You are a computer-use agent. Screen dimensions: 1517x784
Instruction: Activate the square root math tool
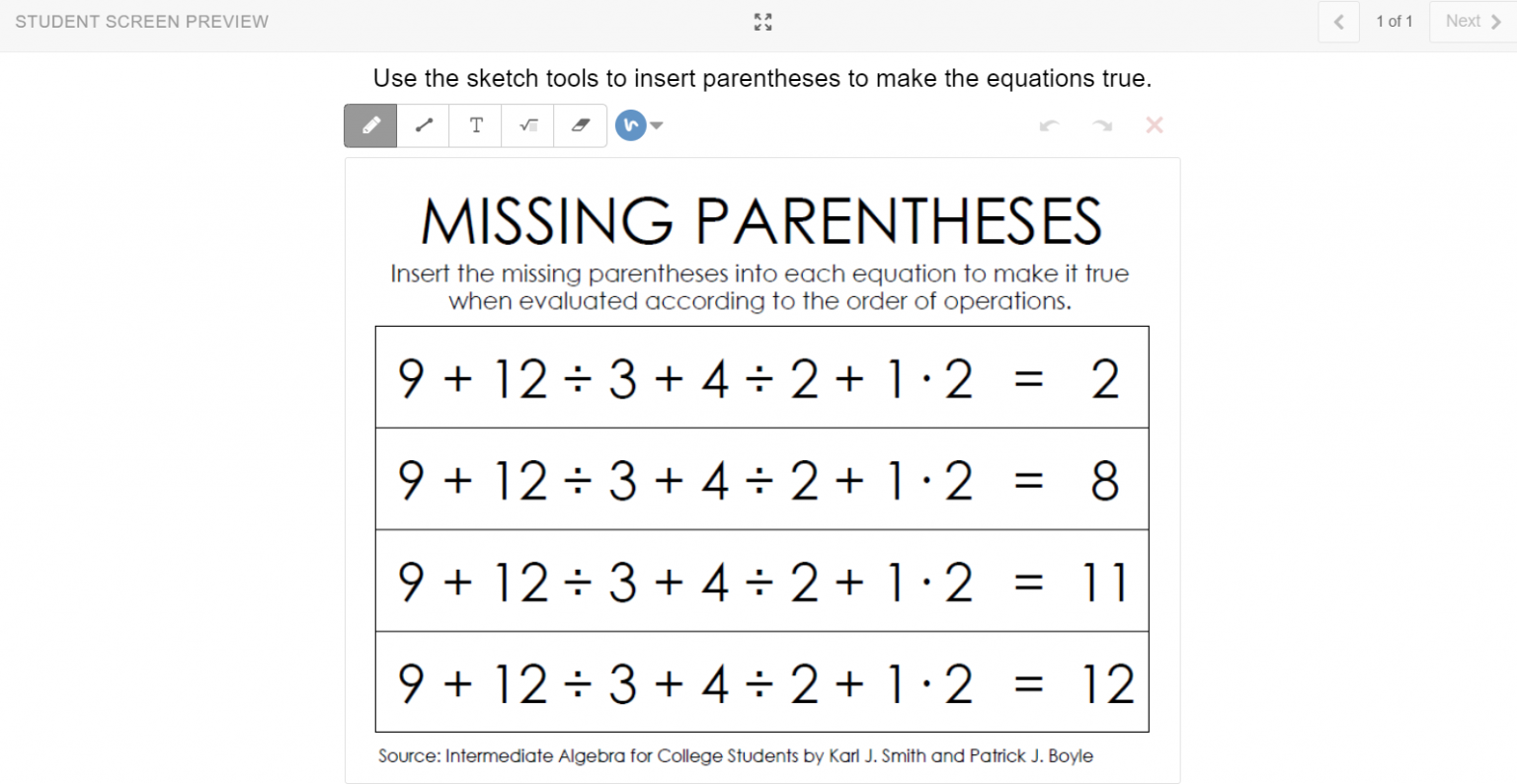(527, 125)
